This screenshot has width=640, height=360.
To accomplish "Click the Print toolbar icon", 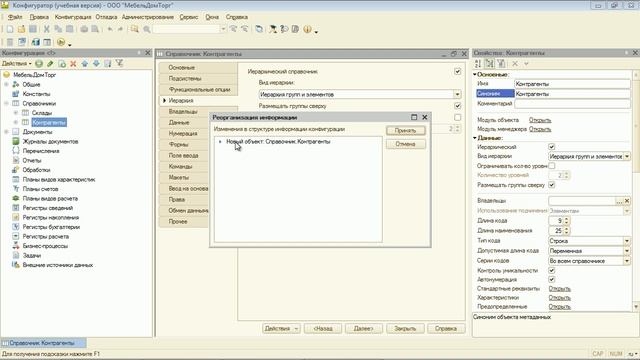I will tap(84, 29).
